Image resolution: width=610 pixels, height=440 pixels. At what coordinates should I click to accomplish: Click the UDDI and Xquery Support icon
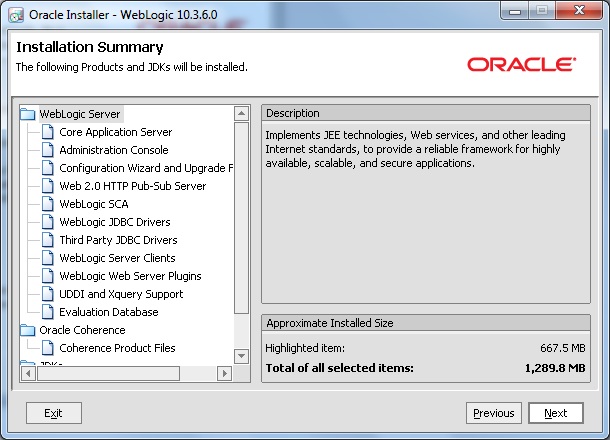pyautogui.click(x=47, y=294)
